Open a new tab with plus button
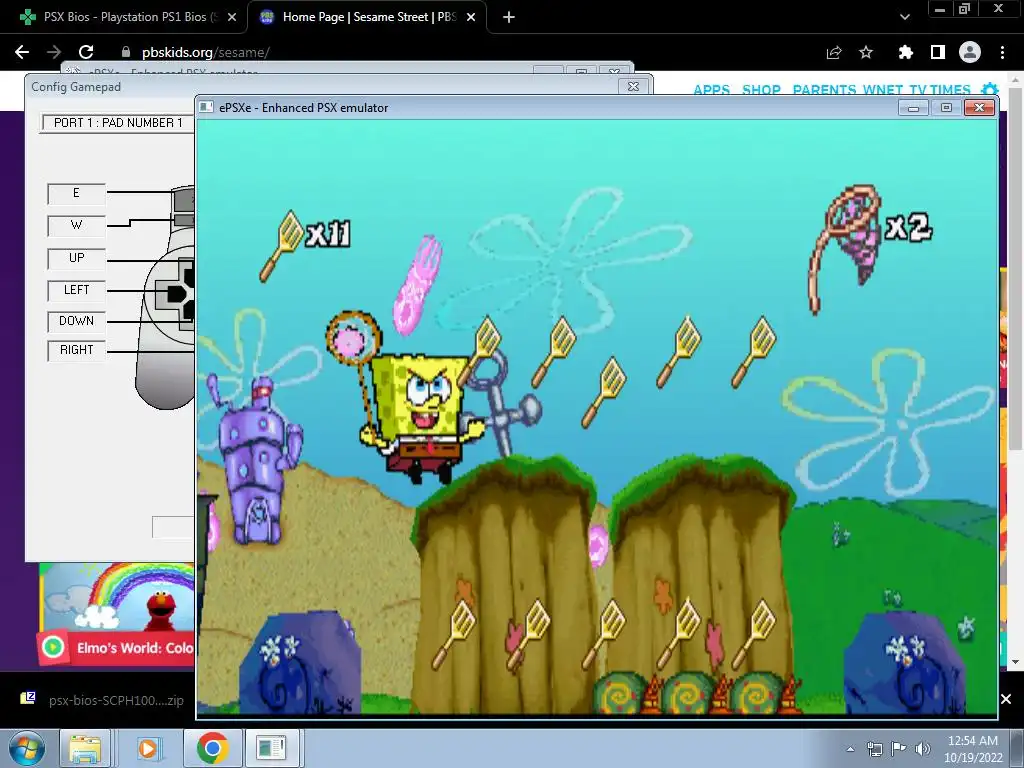1024x768 pixels. click(509, 17)
